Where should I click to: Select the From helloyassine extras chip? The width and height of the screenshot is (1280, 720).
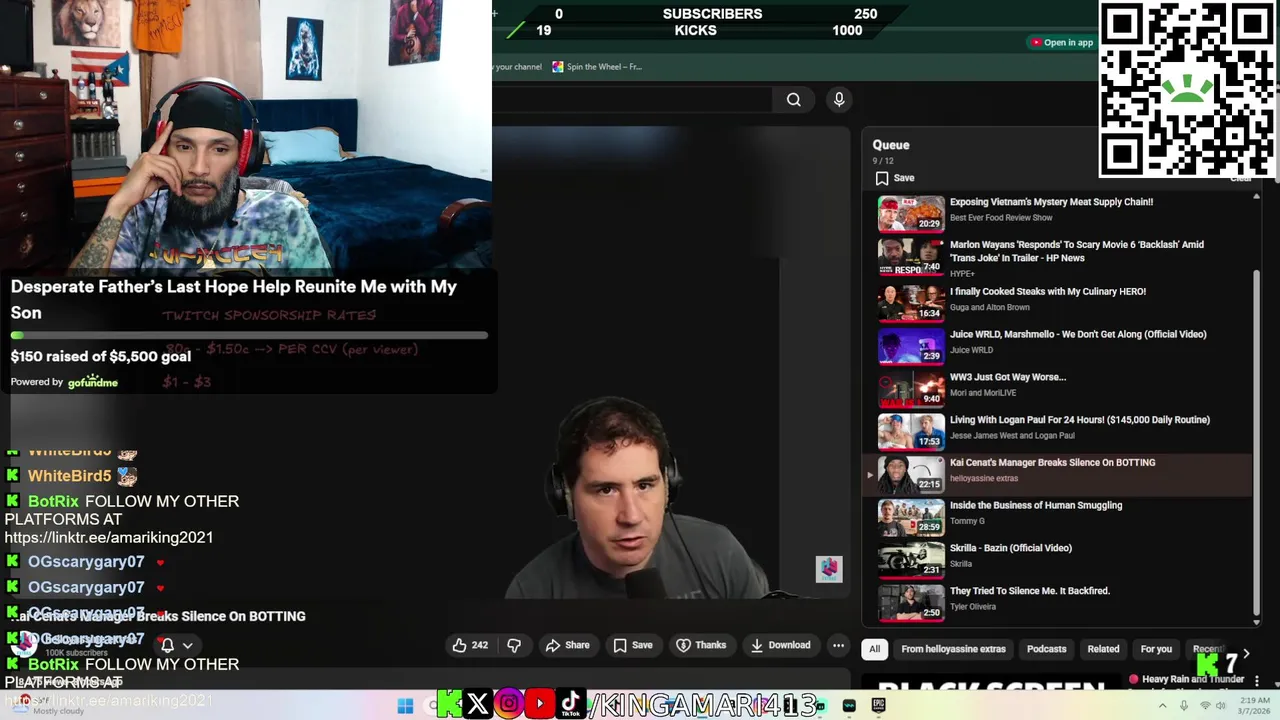click(x=953, y=649)
